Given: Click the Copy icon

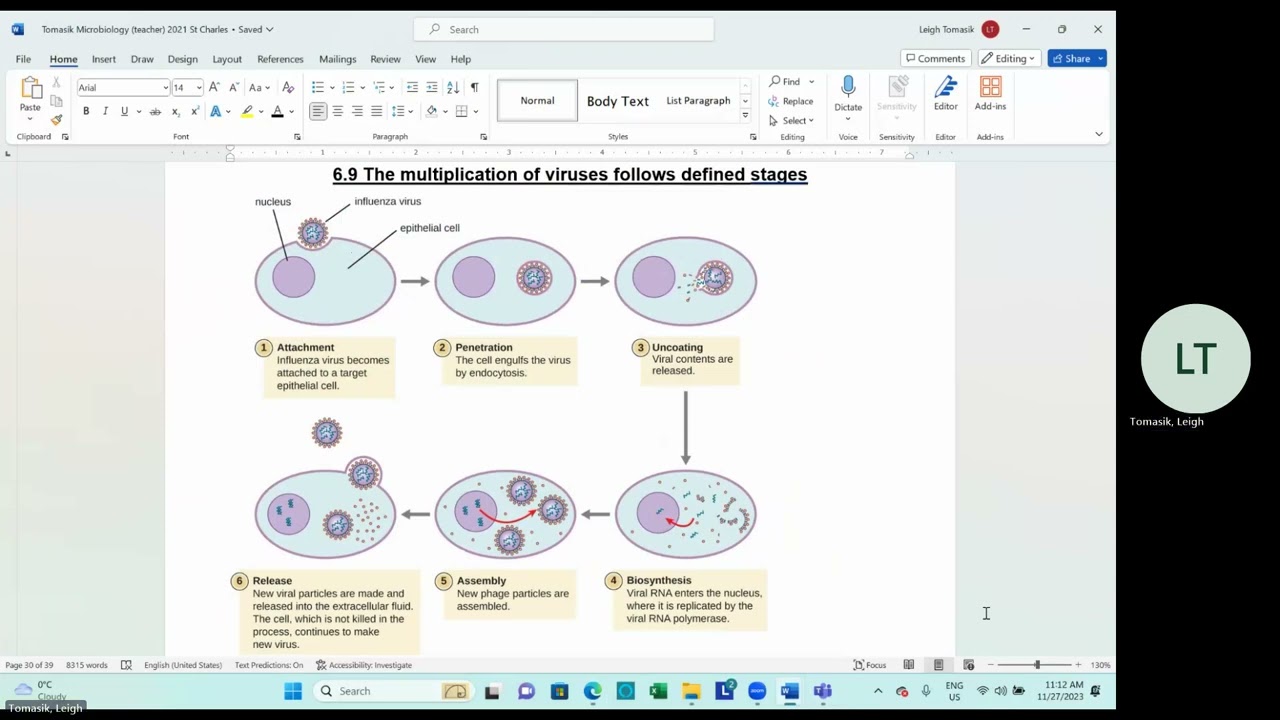Looking at the screenshot, I should 56,101.
